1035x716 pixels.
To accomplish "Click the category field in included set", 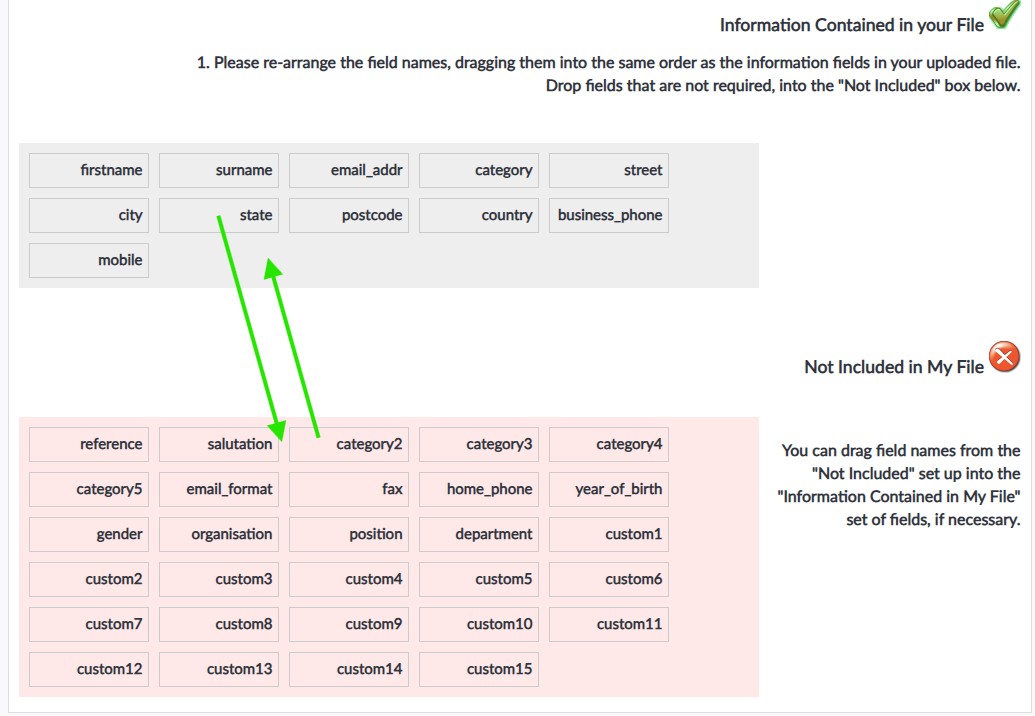I will pos(479,170).
